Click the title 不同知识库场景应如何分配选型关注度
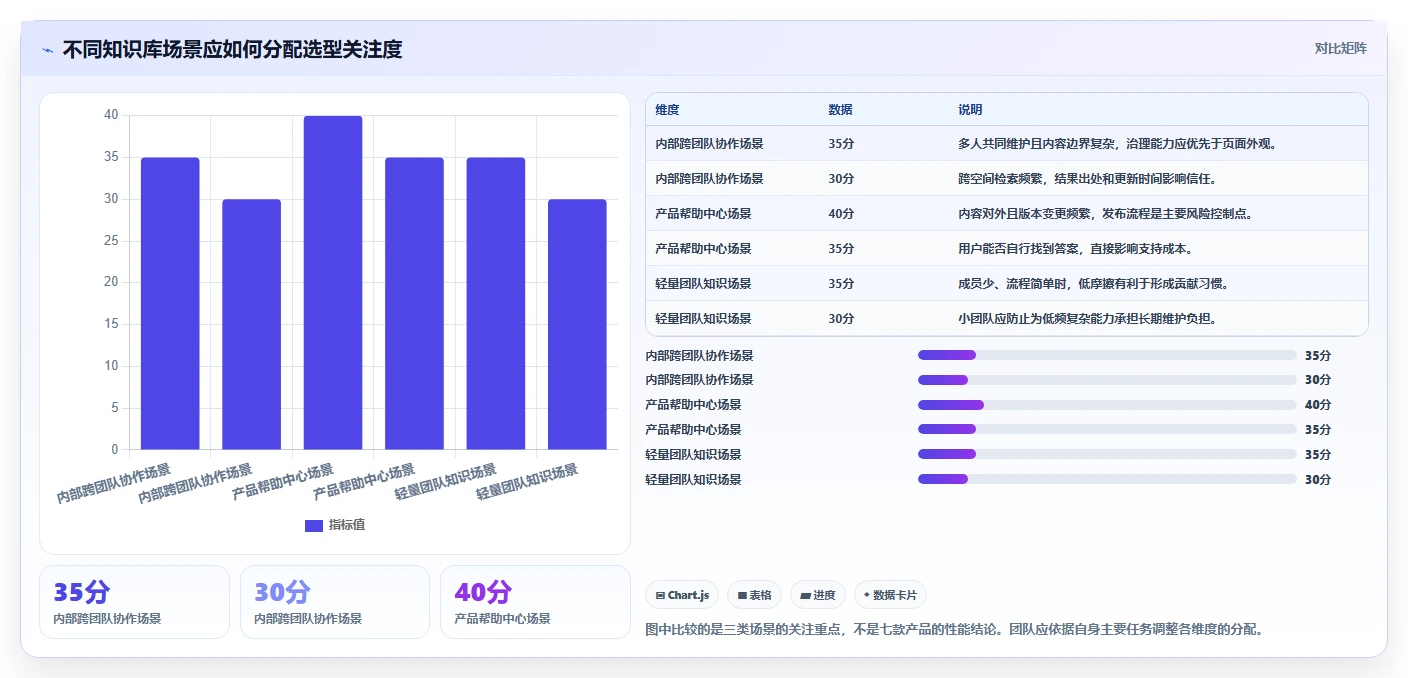Screen dimensions: 1408x678 pos(232,49)
